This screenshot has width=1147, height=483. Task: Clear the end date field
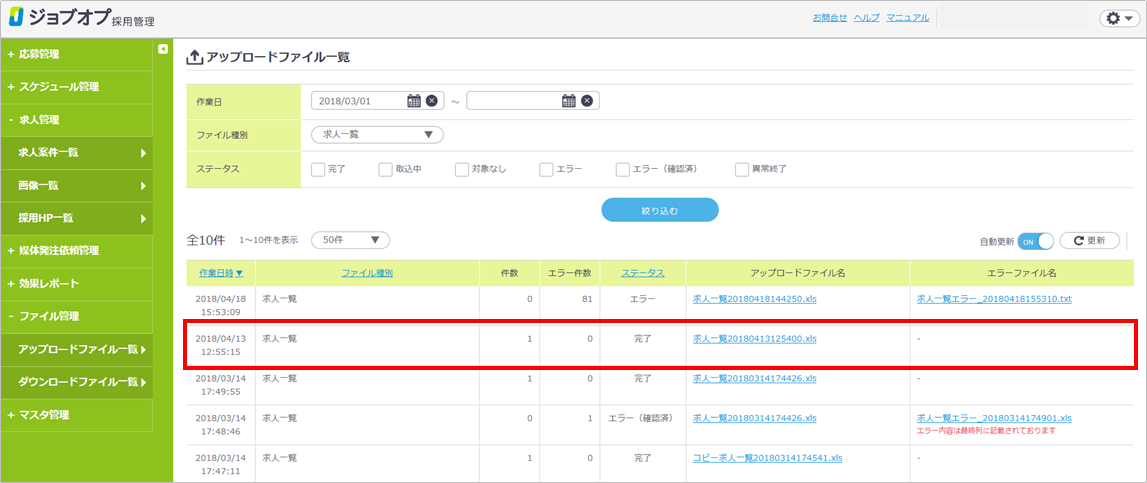587,100
